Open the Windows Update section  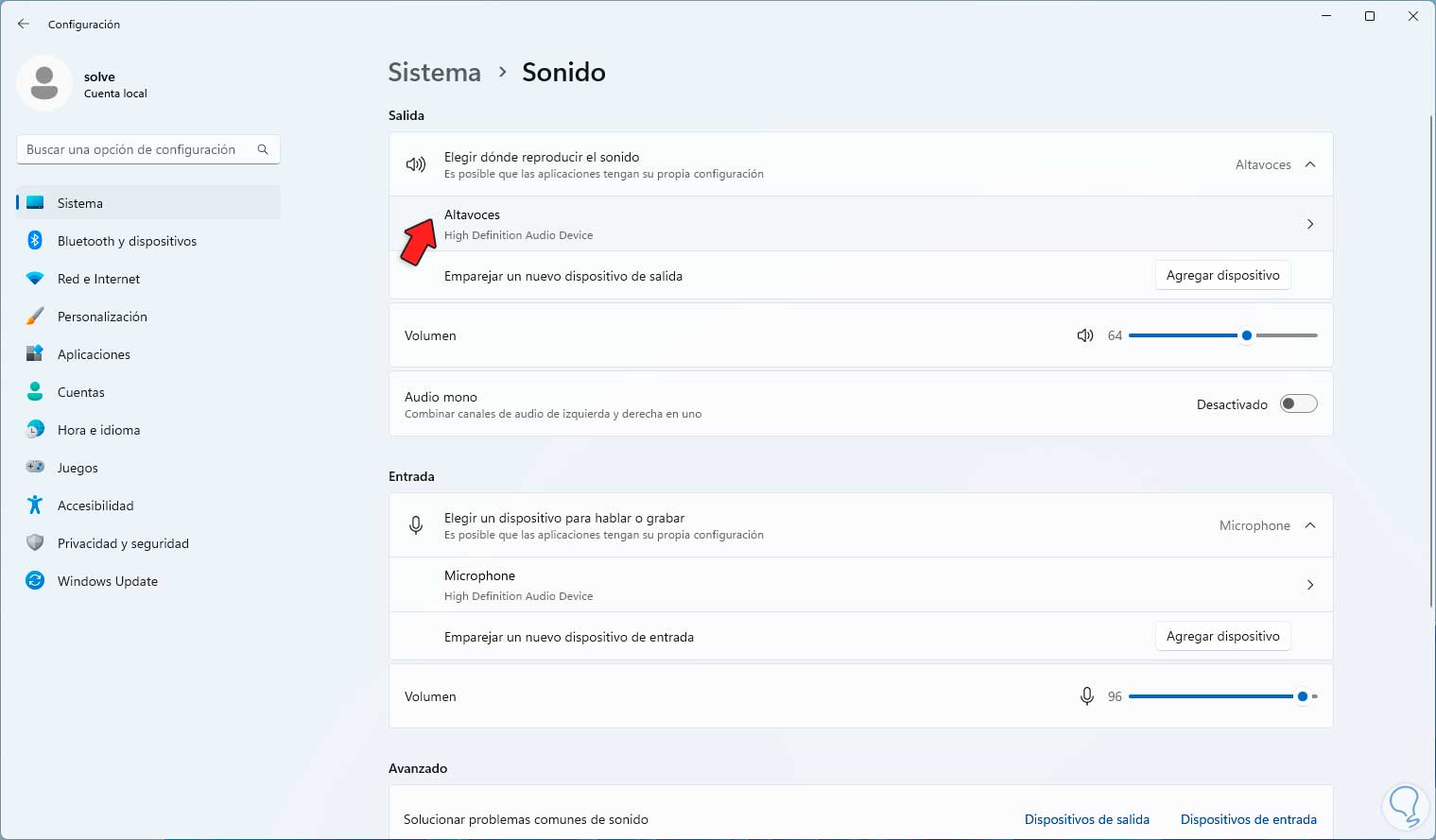pyautogui.click(x=107, y=581)
